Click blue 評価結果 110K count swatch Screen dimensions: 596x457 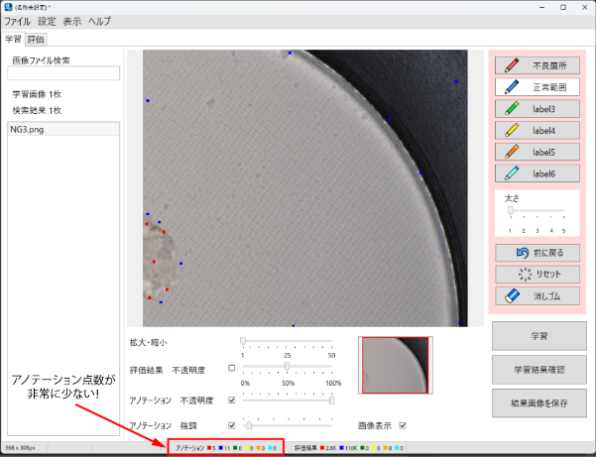tap(341, 448)
